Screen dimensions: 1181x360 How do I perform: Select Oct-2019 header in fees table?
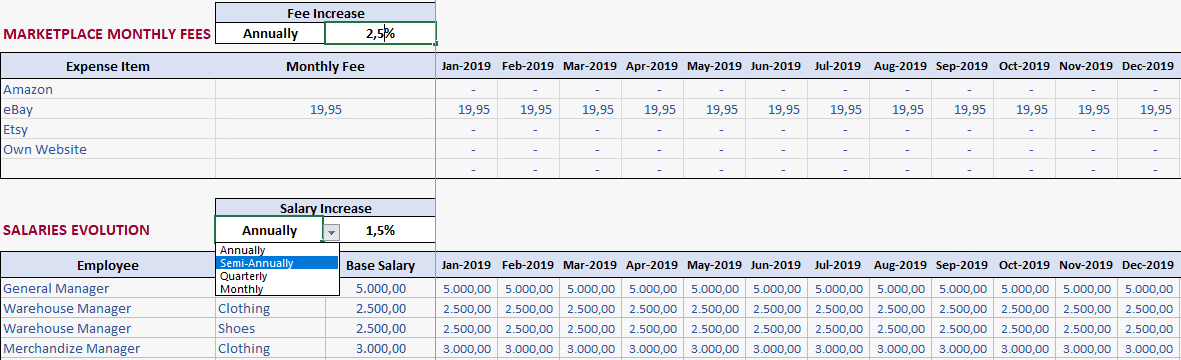click(1024, 66)
